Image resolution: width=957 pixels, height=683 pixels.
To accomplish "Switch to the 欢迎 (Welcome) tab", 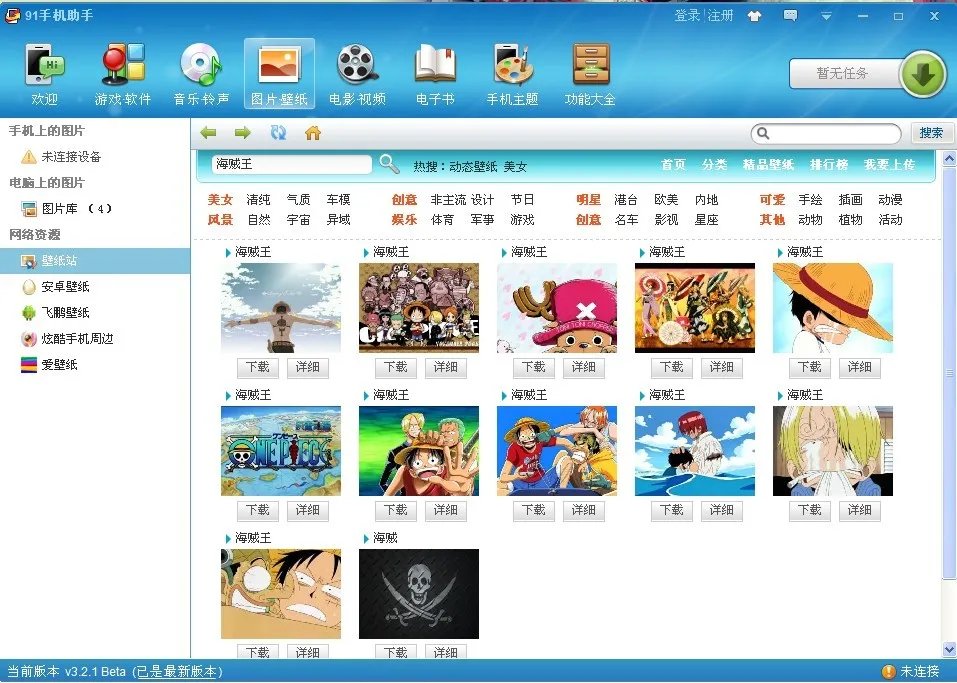I will coord(44,72).
